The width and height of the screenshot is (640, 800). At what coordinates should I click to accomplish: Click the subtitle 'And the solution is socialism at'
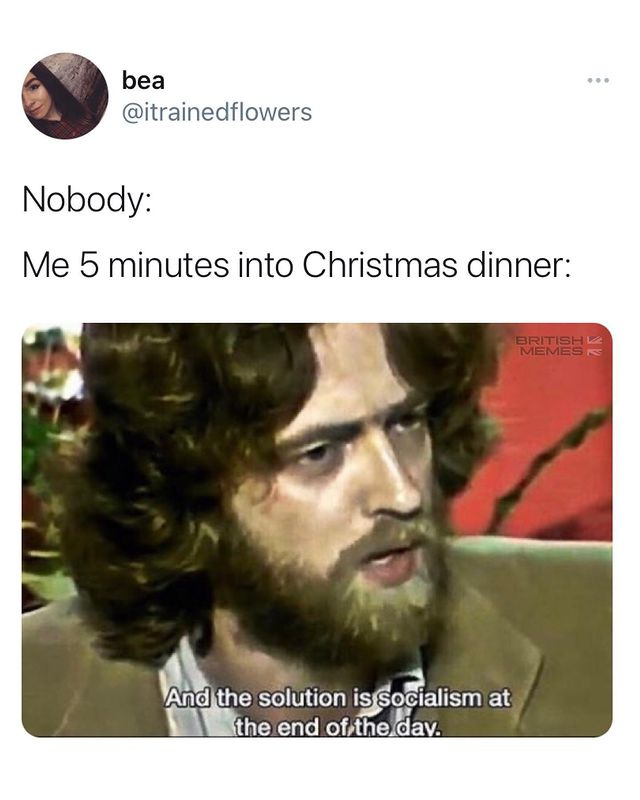[337, 698]
